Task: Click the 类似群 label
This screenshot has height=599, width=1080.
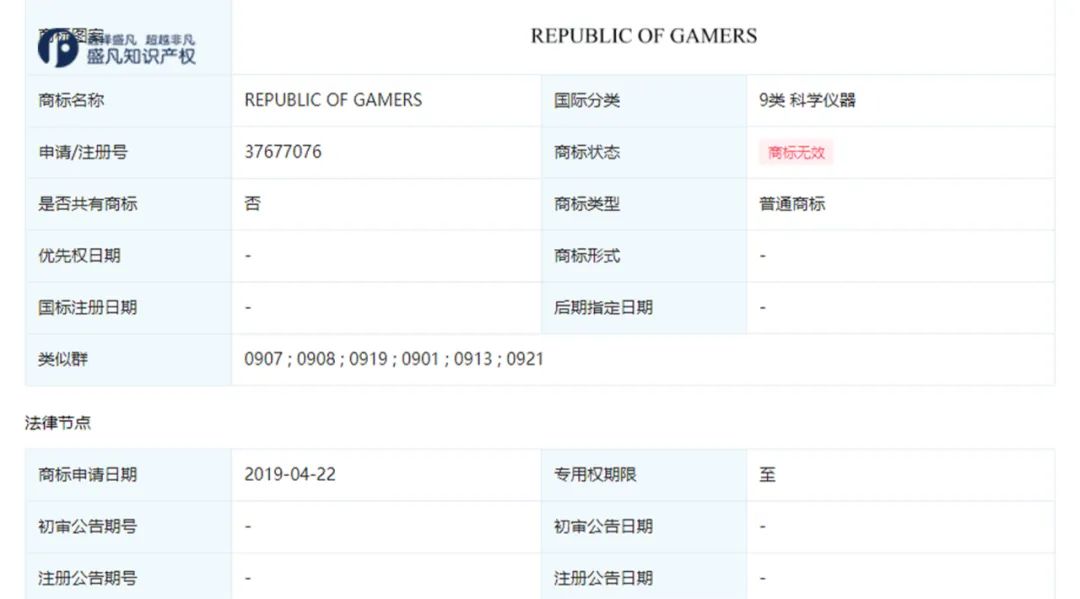Action: (63, 359)
